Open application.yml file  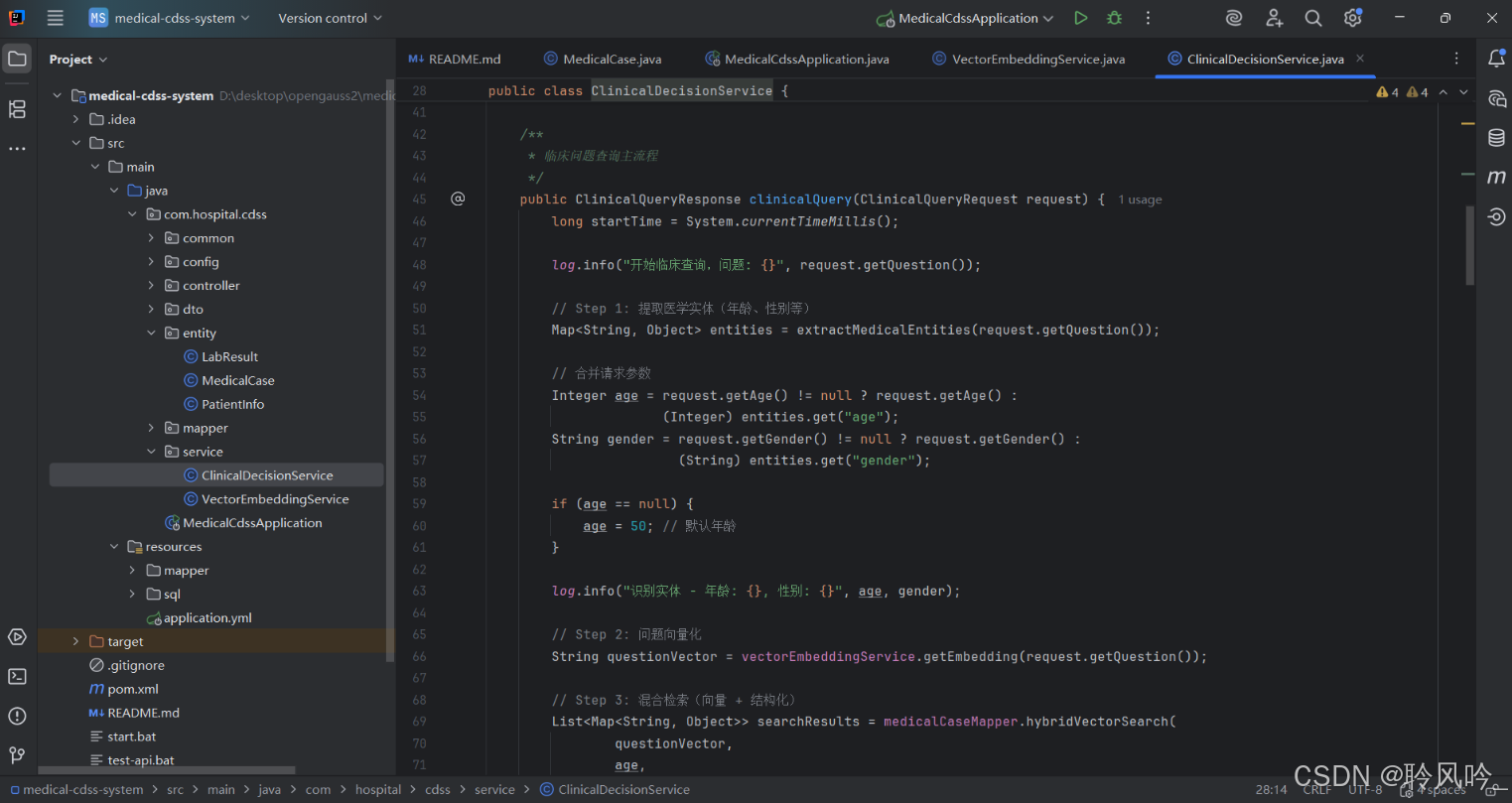(x=199, y=618)
